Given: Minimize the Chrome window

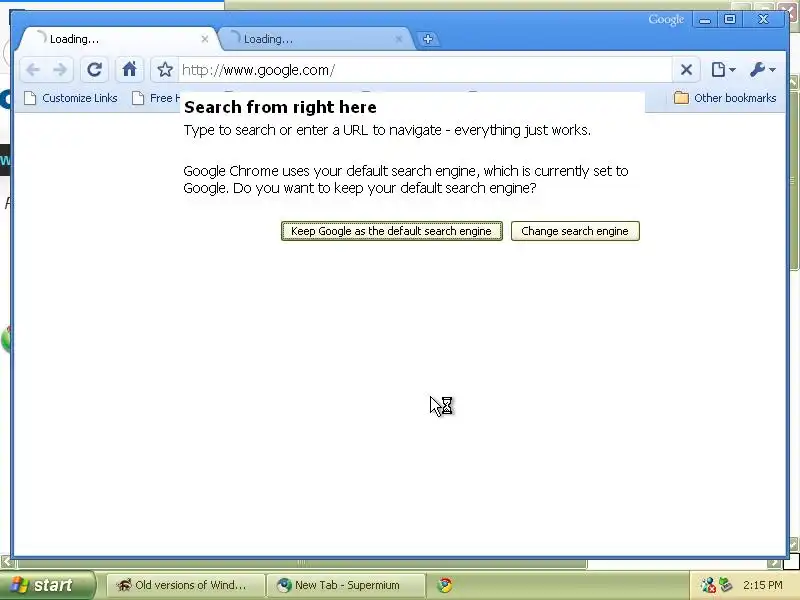Looking at the screenshot, I should [705, 20].
